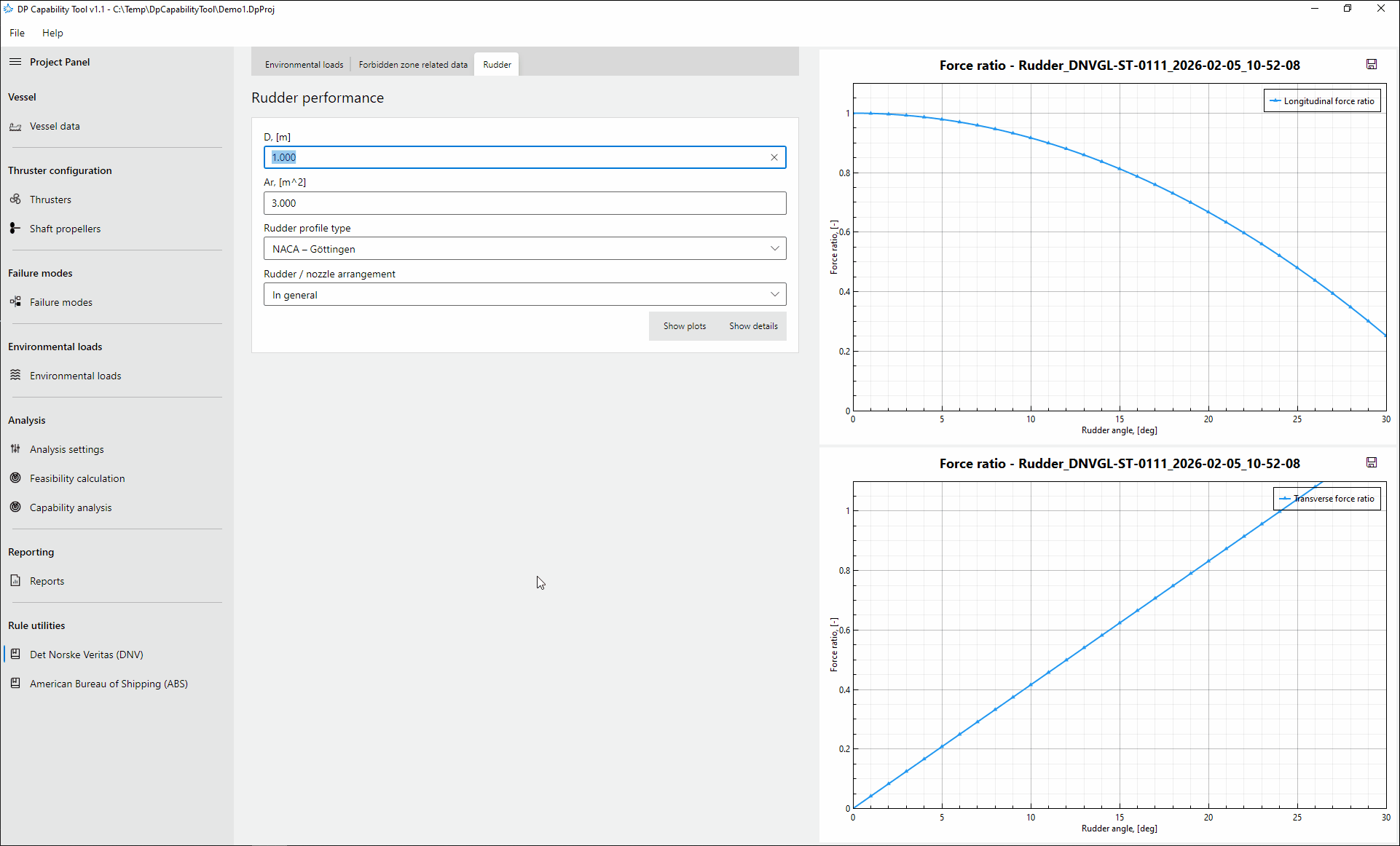The width and height of the screenshot is (1400, 846).
Task: Click the Show plots button
Action: tap(685, 326)
